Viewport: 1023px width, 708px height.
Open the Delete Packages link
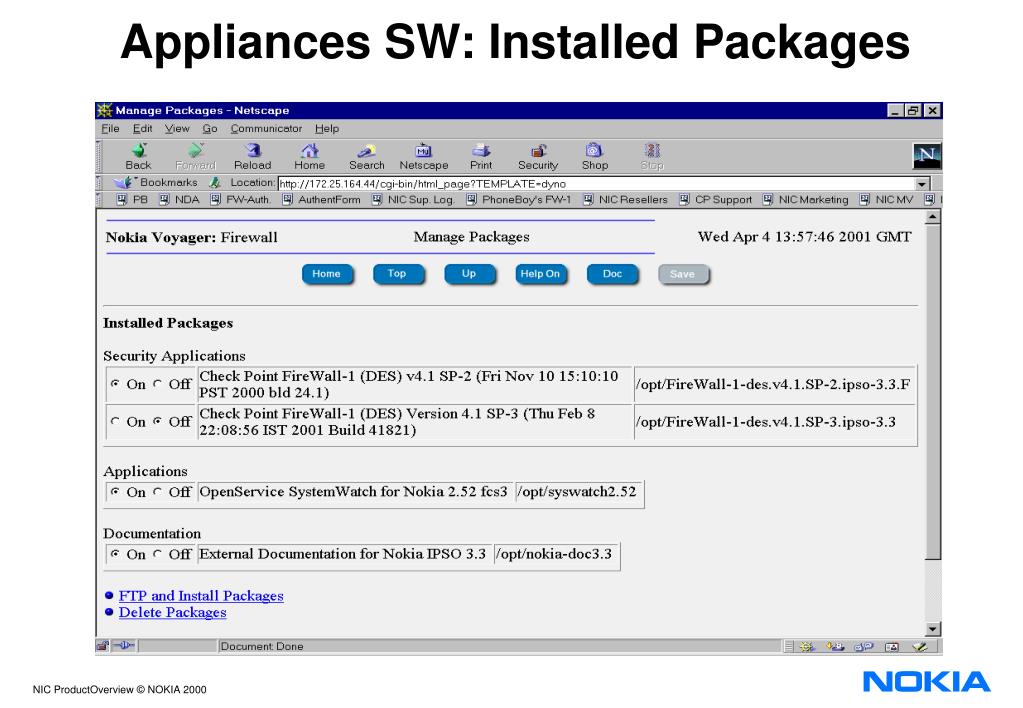[172, 613]
